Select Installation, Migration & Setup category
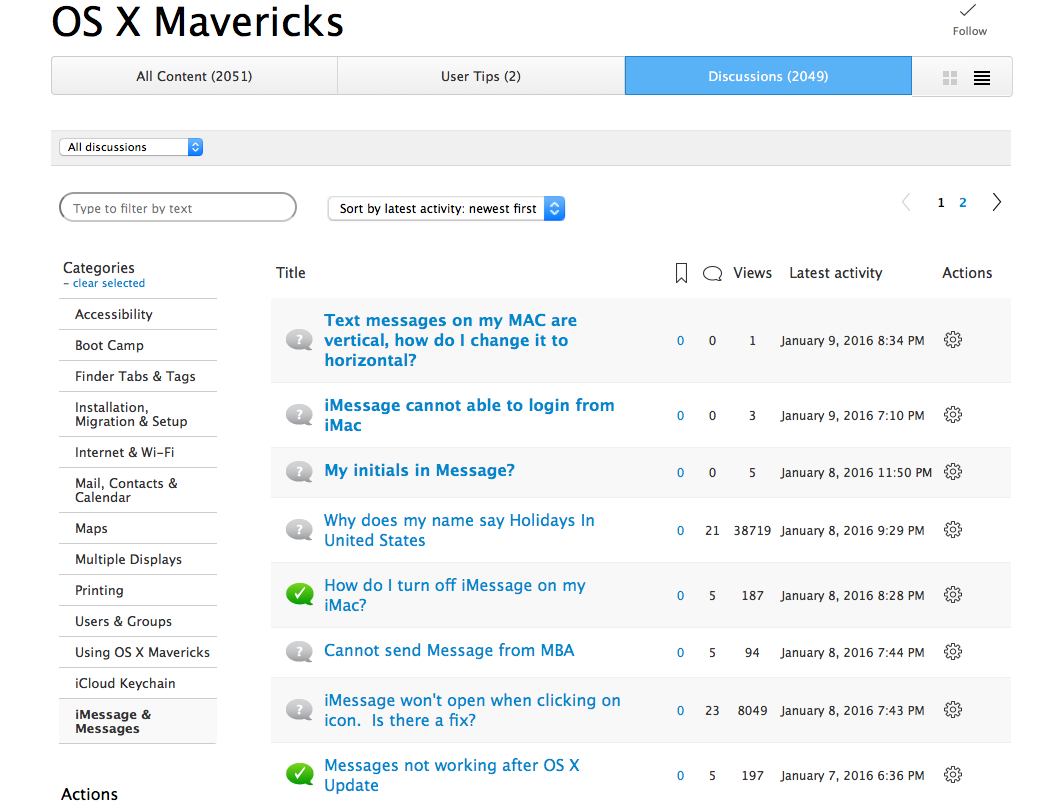 [x=138, y=415]
